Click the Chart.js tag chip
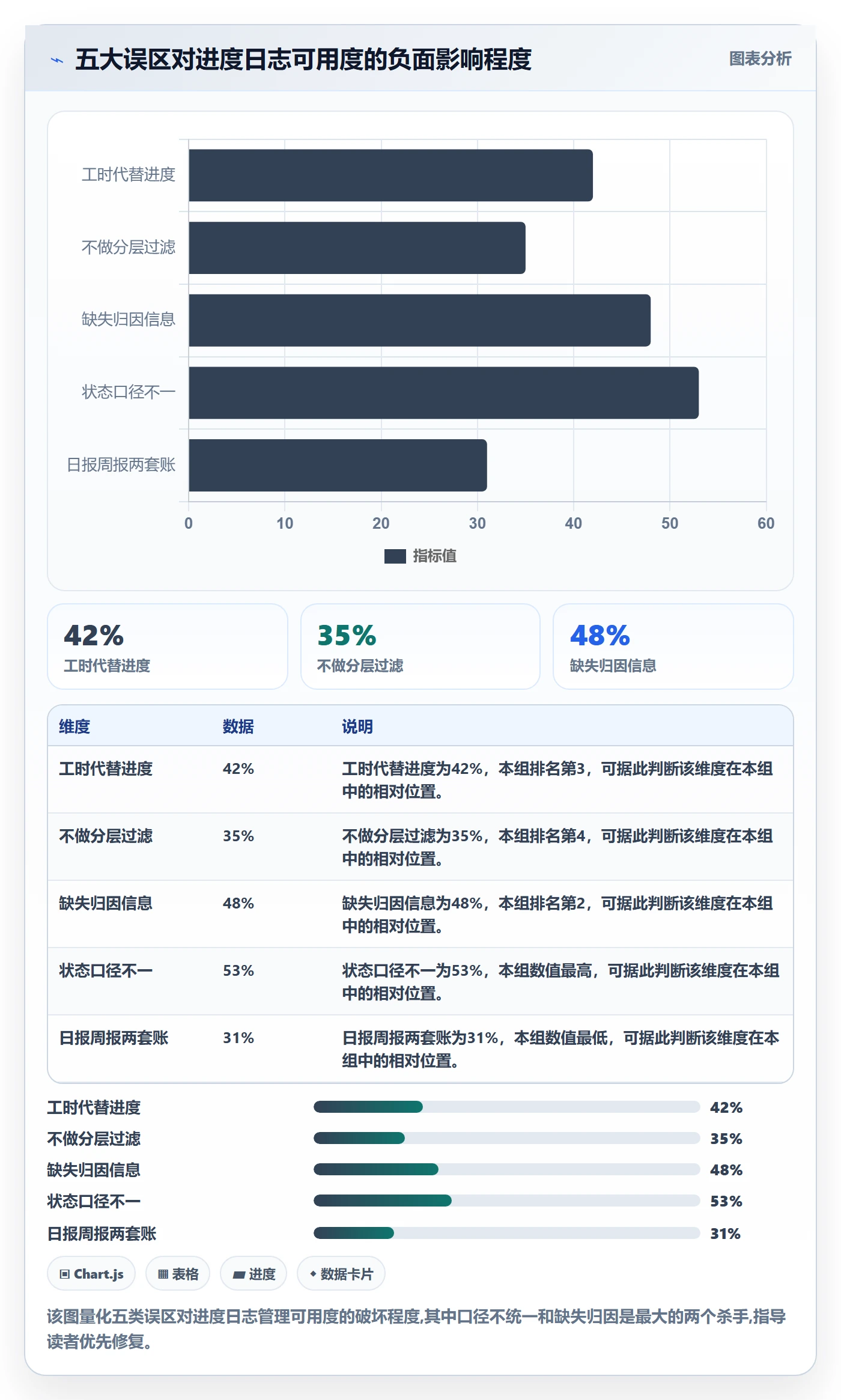This screenshot has height=1400, width=841. (91, 1273)
